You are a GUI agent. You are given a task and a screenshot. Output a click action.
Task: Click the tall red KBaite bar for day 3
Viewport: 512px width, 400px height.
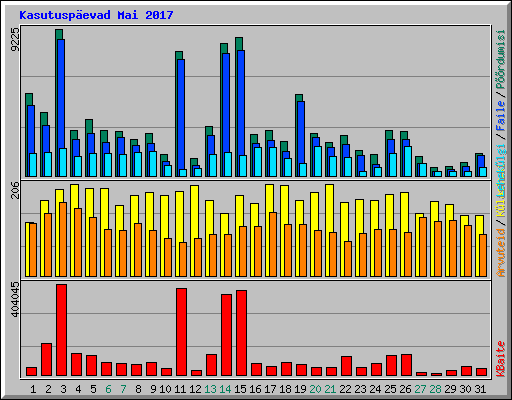coord(61,330)
